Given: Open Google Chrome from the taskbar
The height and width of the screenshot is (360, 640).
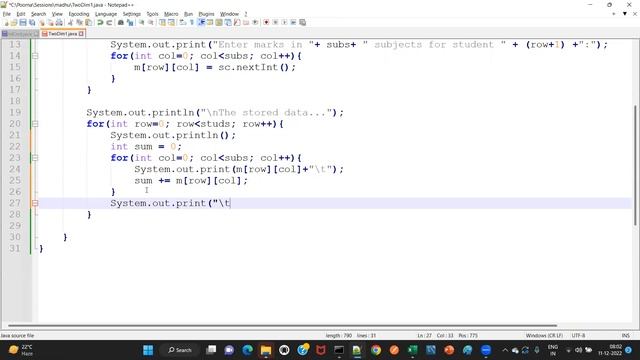Looking at the screenshot, I should coord(376,350).
